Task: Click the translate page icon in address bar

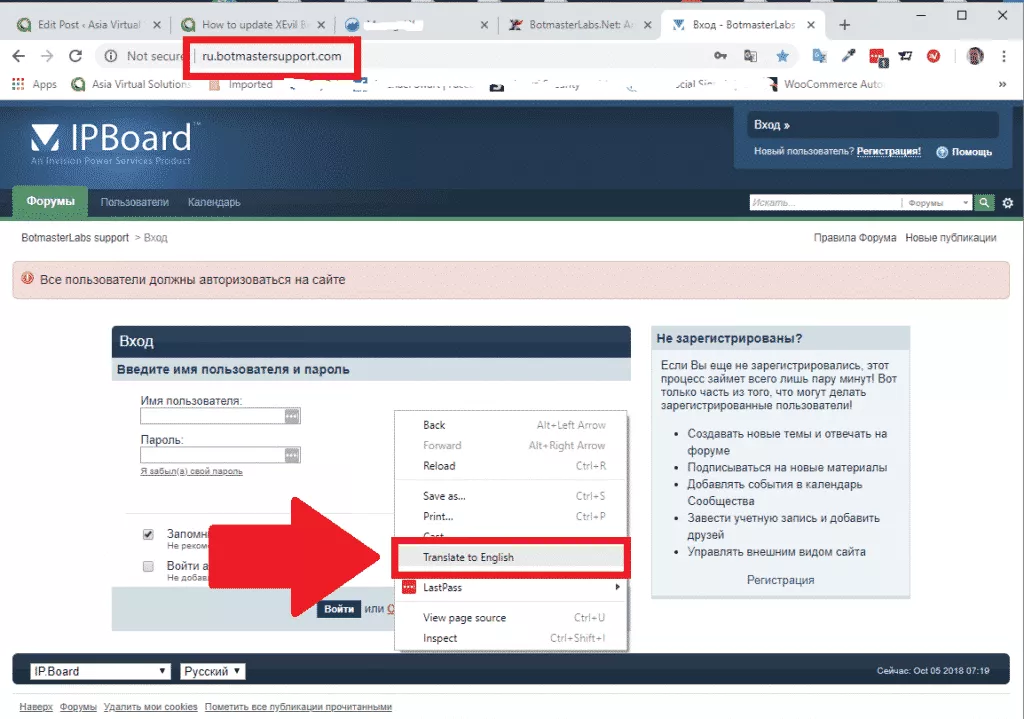Action: [x=751, y=57]
